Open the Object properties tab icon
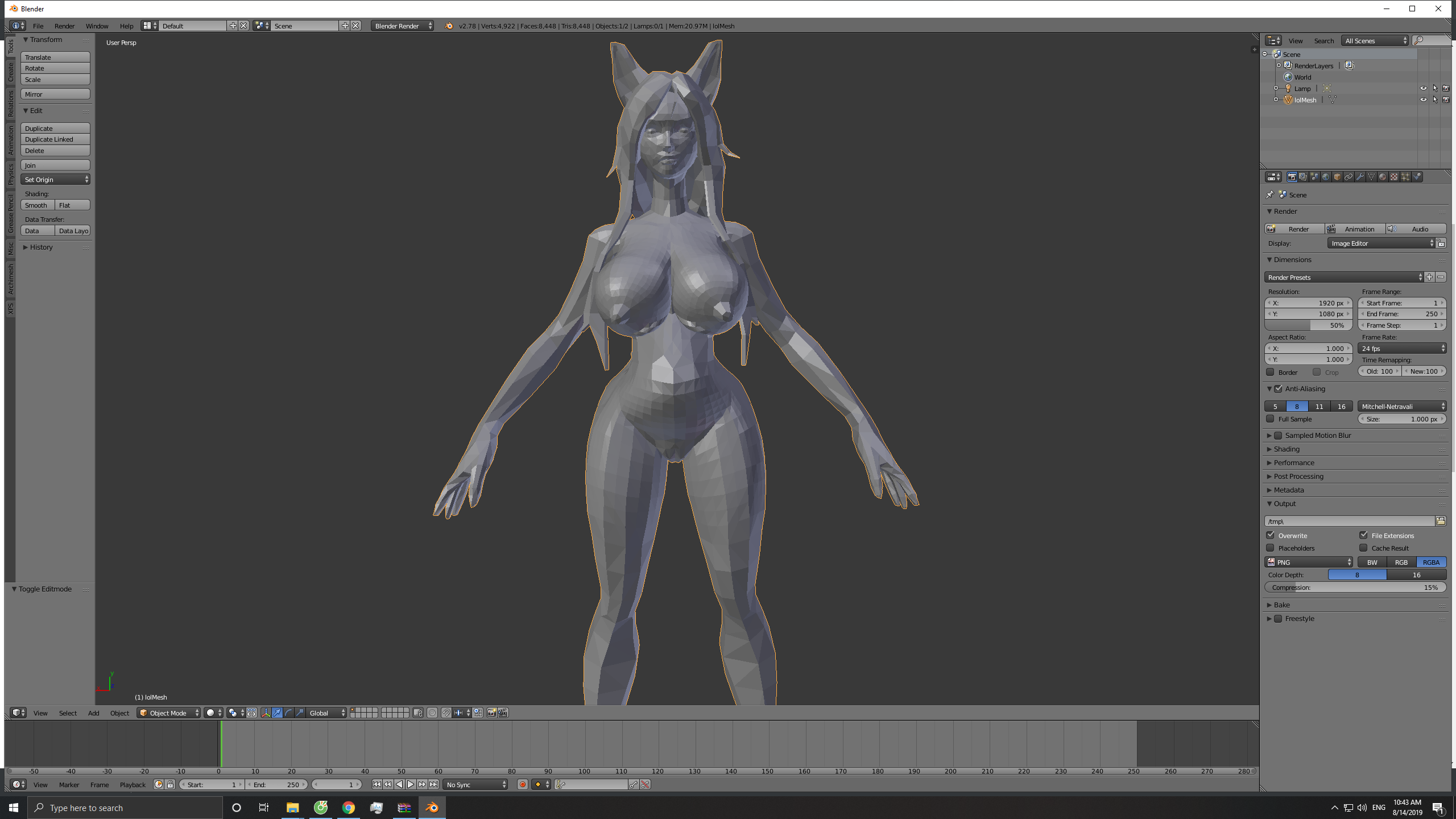The width and height of the screenshot is (1456, 819). coord(1337,177)
